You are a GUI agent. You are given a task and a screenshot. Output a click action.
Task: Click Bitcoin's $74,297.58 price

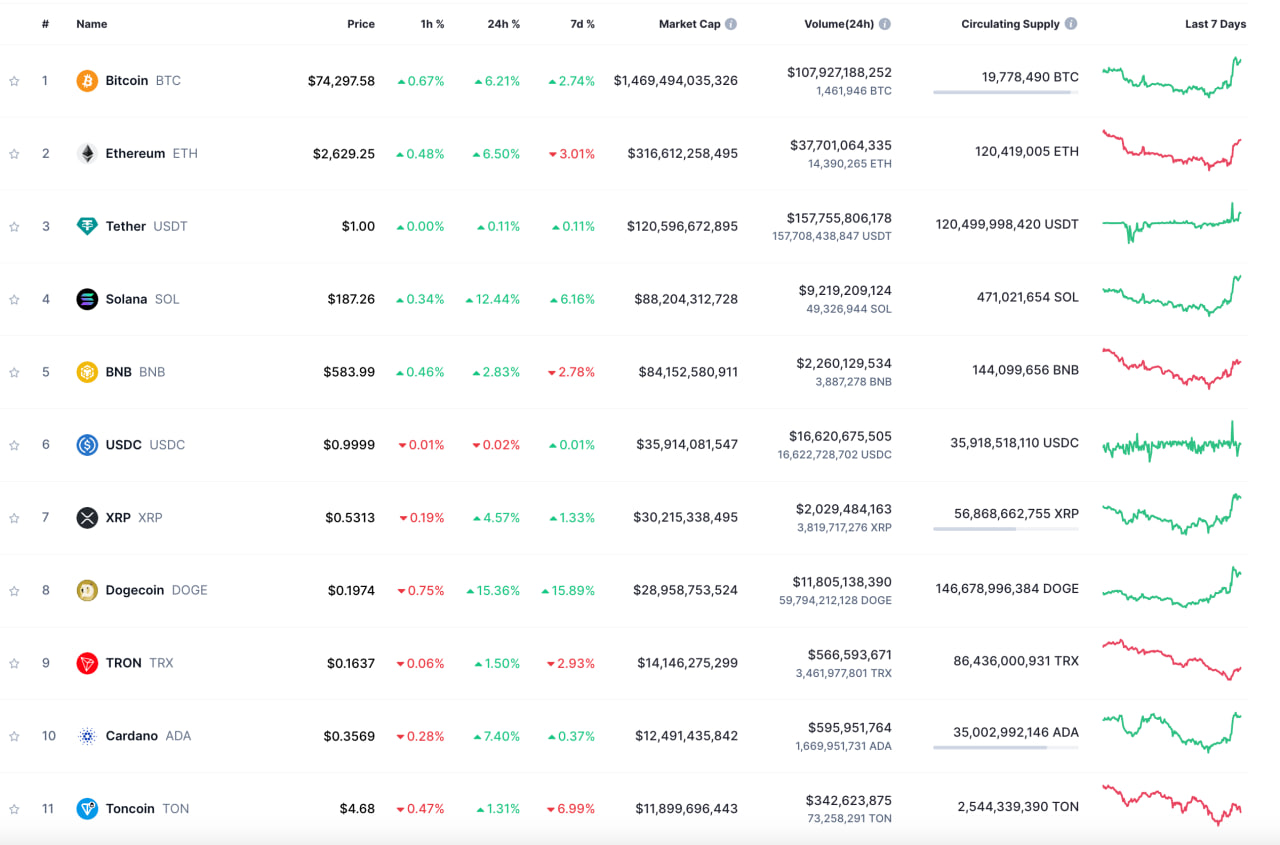click(341, 81)
